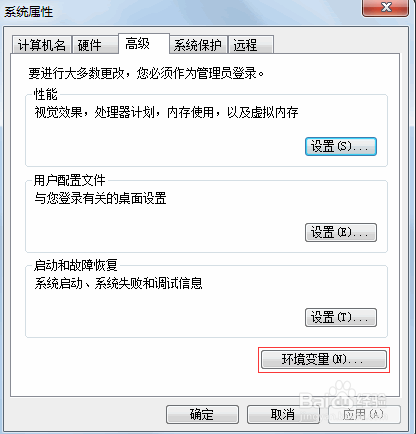416x434 pixels.
Task: Click the 系统启动、系统失败和调试信息 description text
Action: click(x=118, y=283)
